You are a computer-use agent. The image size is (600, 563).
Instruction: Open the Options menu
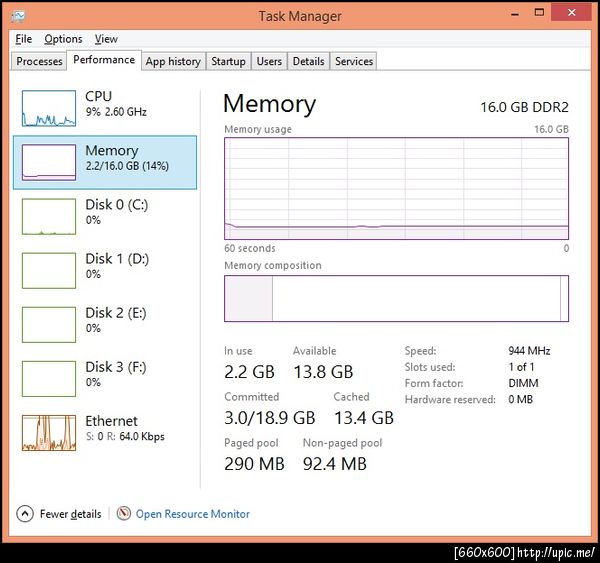63,39
